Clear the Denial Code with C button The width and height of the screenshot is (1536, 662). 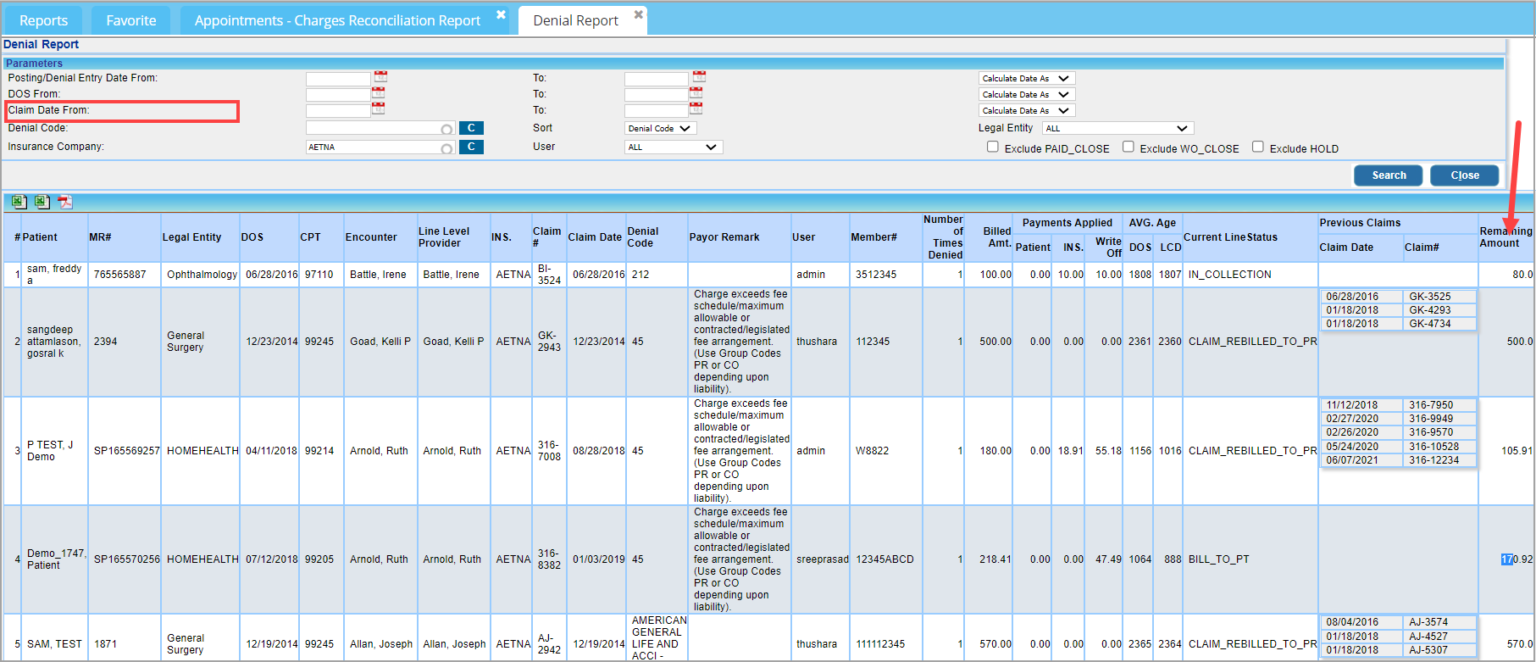point(470,128)
